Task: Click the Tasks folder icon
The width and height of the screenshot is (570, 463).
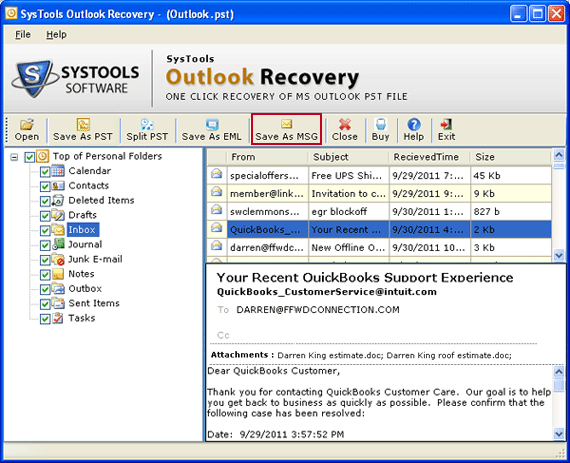Action: coord(58,318)
